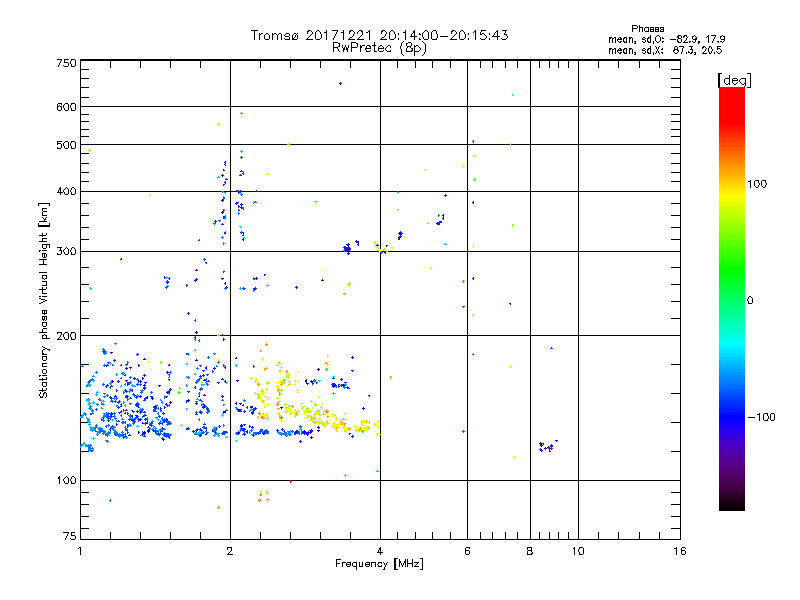
Task: Click the '300' height axis tick label
Action: pos(66,251)
